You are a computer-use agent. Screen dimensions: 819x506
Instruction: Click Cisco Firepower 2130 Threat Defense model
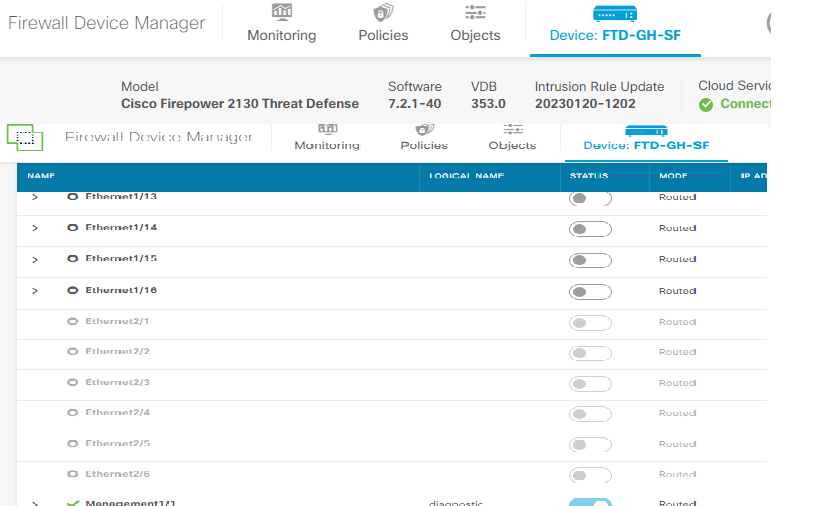click(240, 104)
